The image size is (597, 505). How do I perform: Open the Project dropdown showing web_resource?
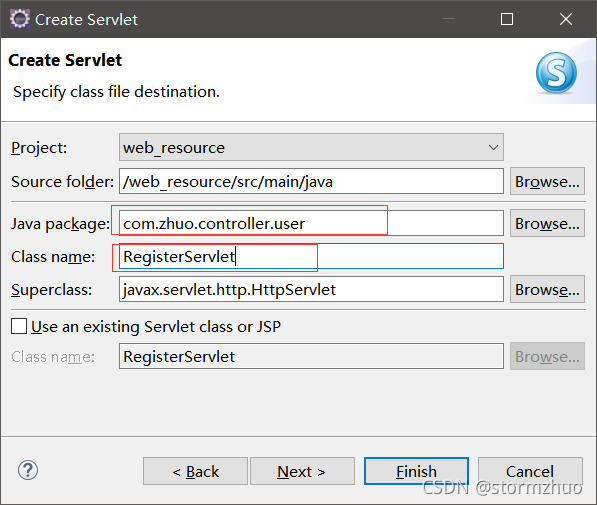[x=311, y=147]
